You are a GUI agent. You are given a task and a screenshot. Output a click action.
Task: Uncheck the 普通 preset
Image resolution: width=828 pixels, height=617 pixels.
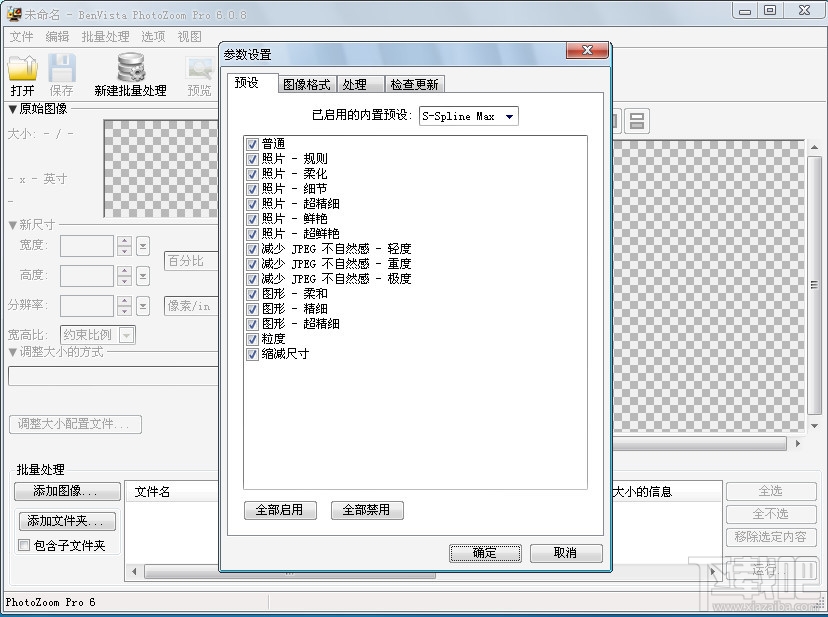[x=253, y=143]
